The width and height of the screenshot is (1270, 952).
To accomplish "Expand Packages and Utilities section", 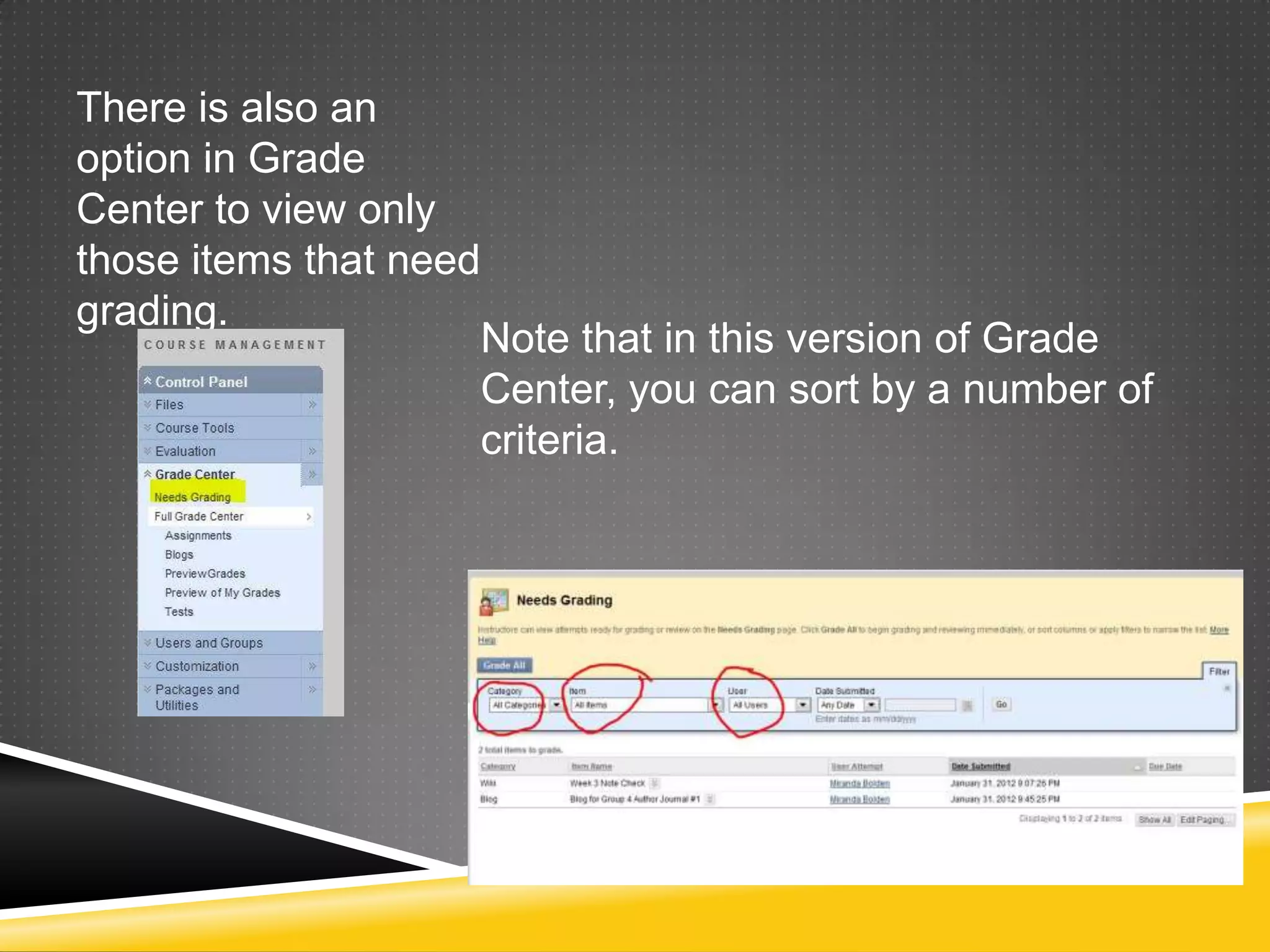I will coord(148,689).
